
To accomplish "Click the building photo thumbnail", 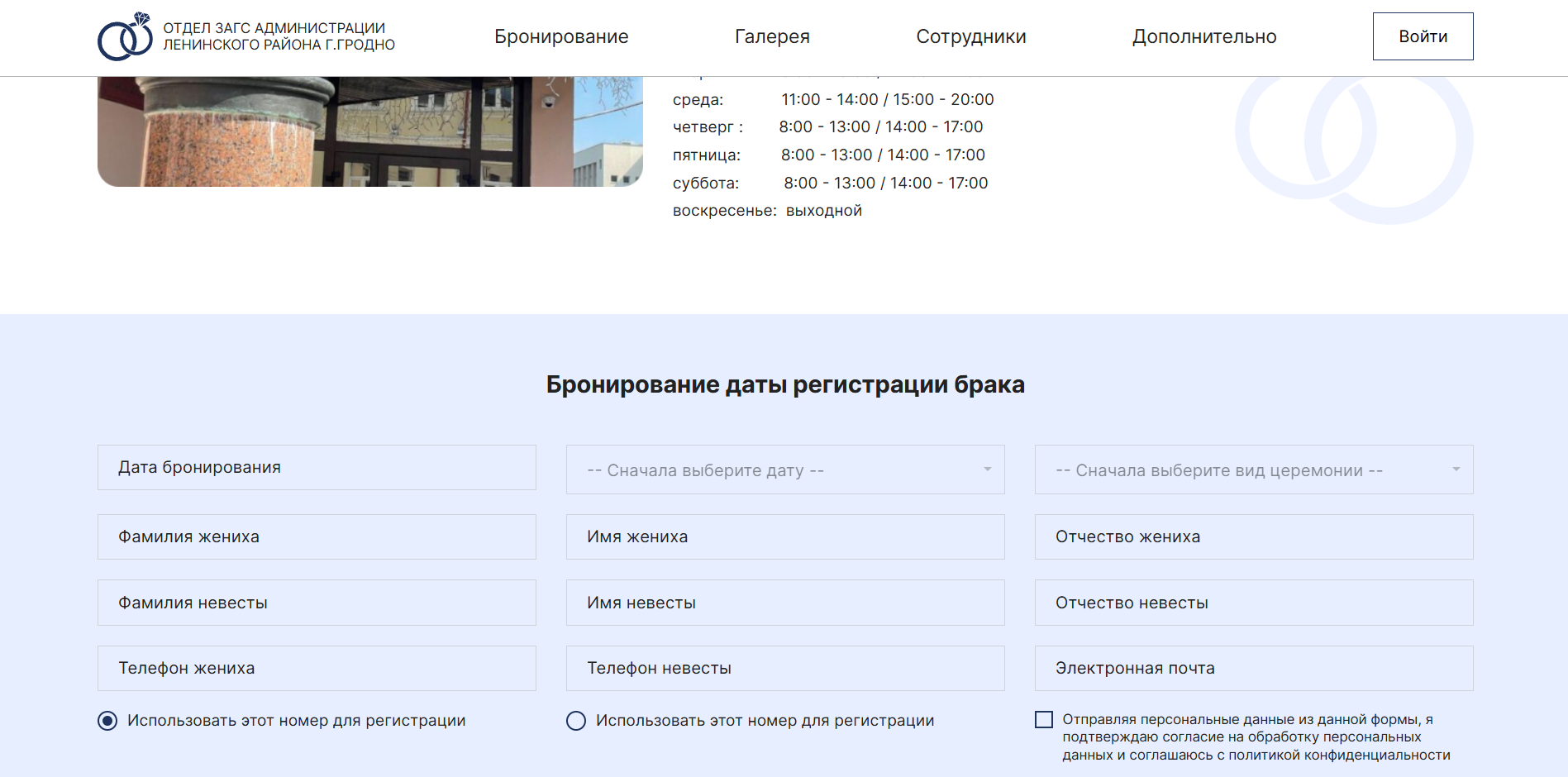I will tap(370, 131).
